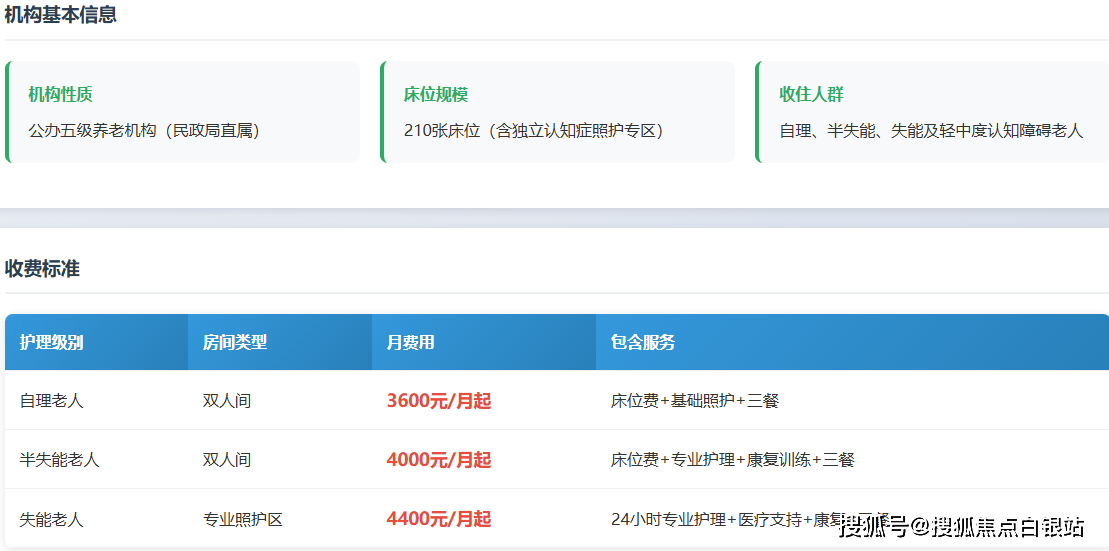The image size is (1109, 551).
Task: Click the 机构基本信息 section heading
Action: (61, 15)
